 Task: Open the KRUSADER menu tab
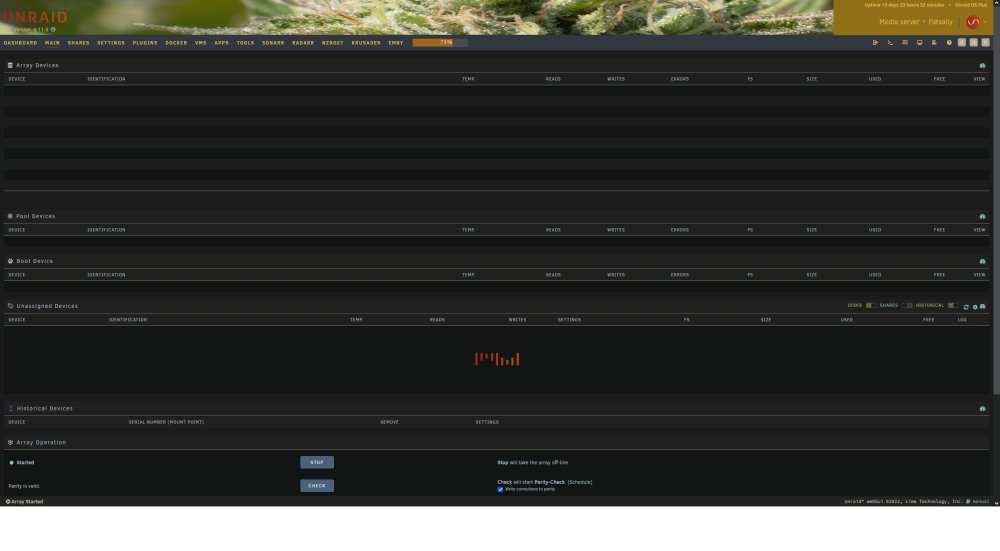click(366, 43)
